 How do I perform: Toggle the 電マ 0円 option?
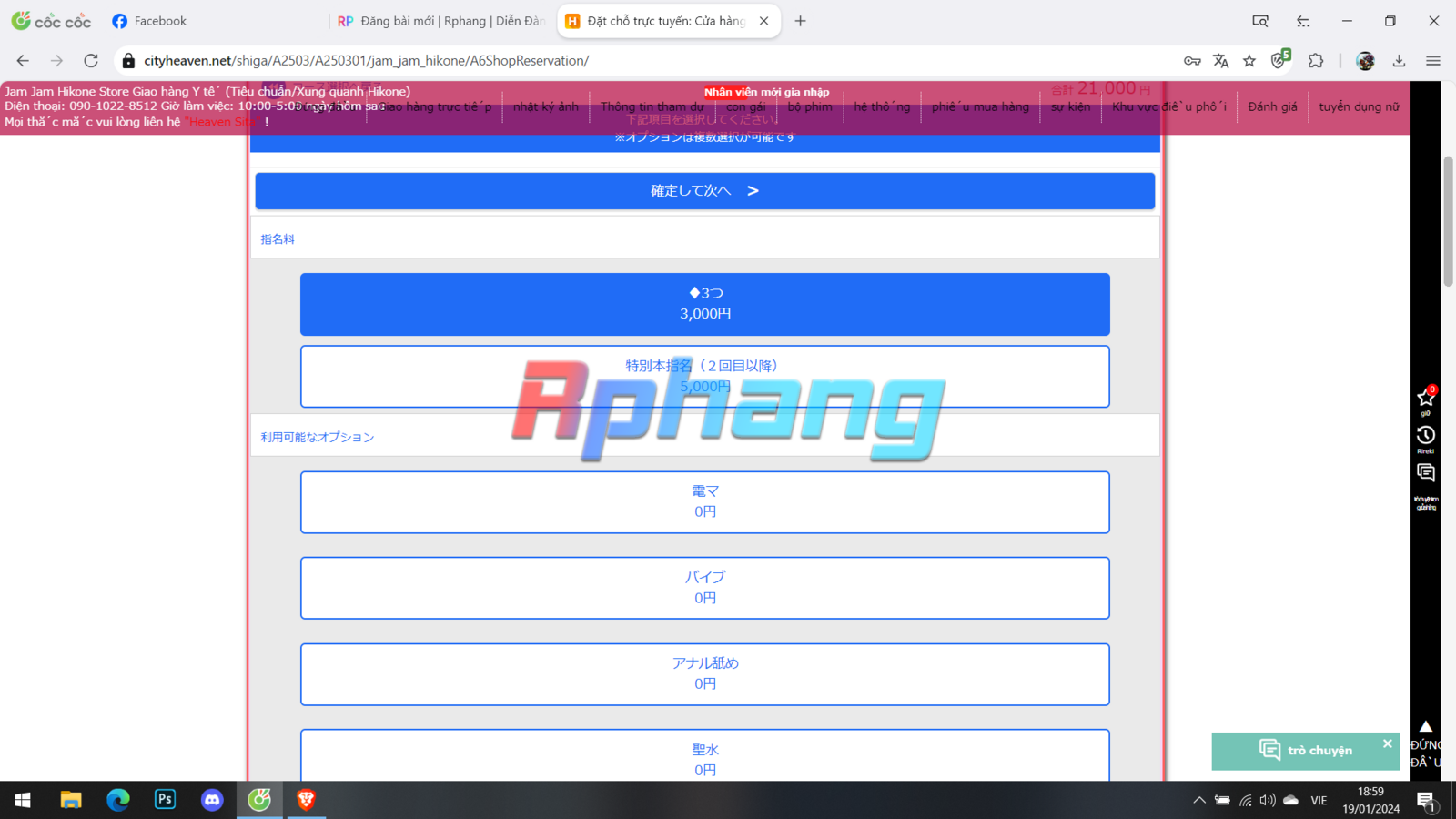[x=705, y=502]
